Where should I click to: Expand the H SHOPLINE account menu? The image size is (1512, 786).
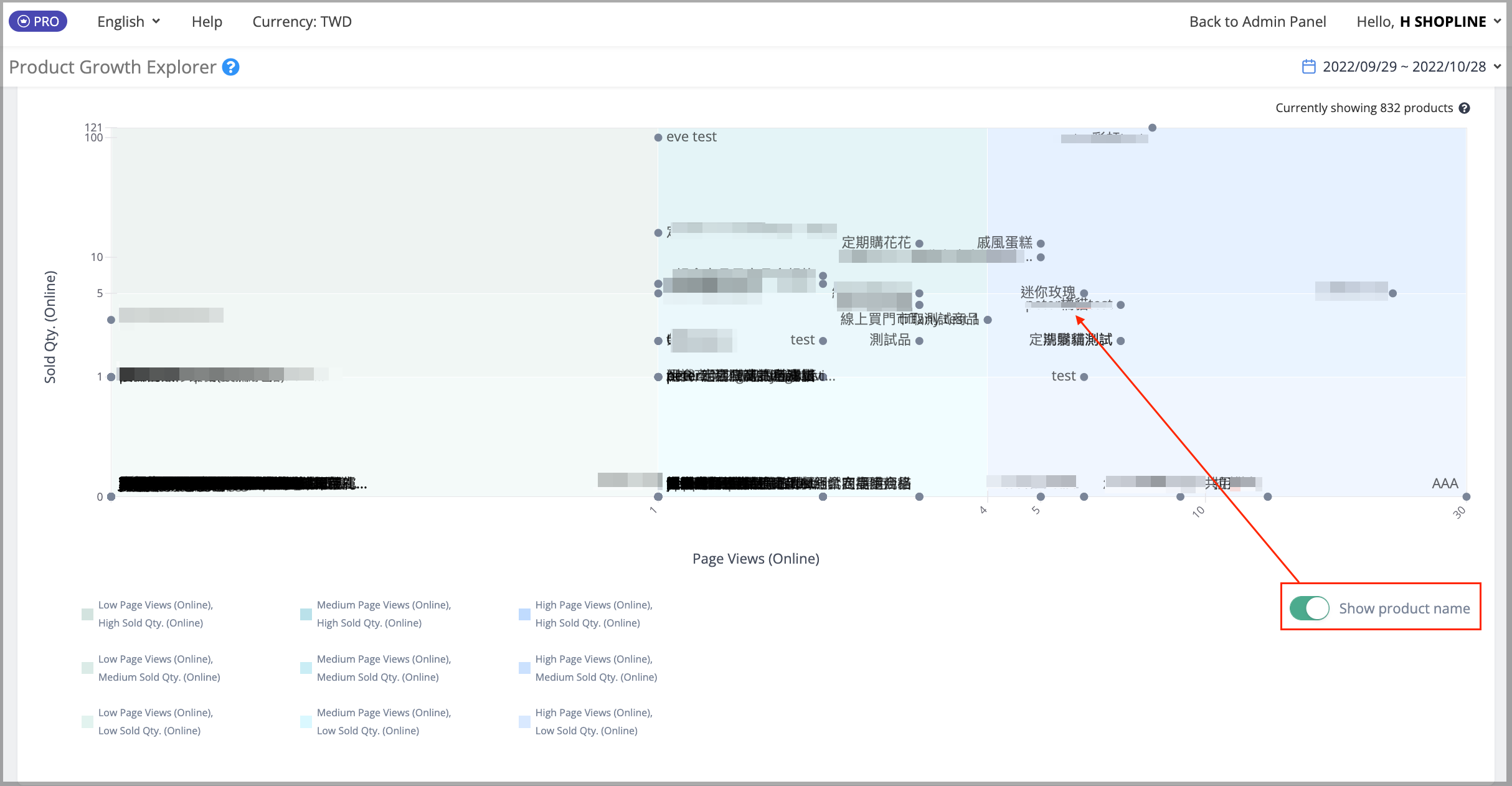(x=1429, y=22)
